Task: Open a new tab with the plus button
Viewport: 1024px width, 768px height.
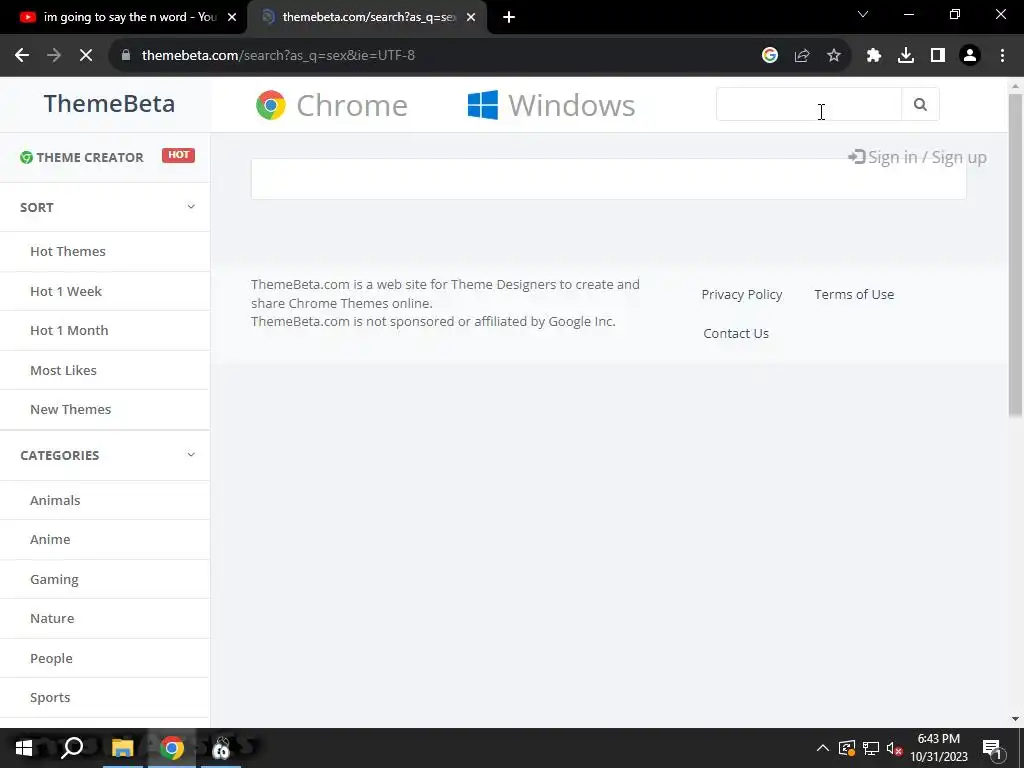Action: point(509,17)
